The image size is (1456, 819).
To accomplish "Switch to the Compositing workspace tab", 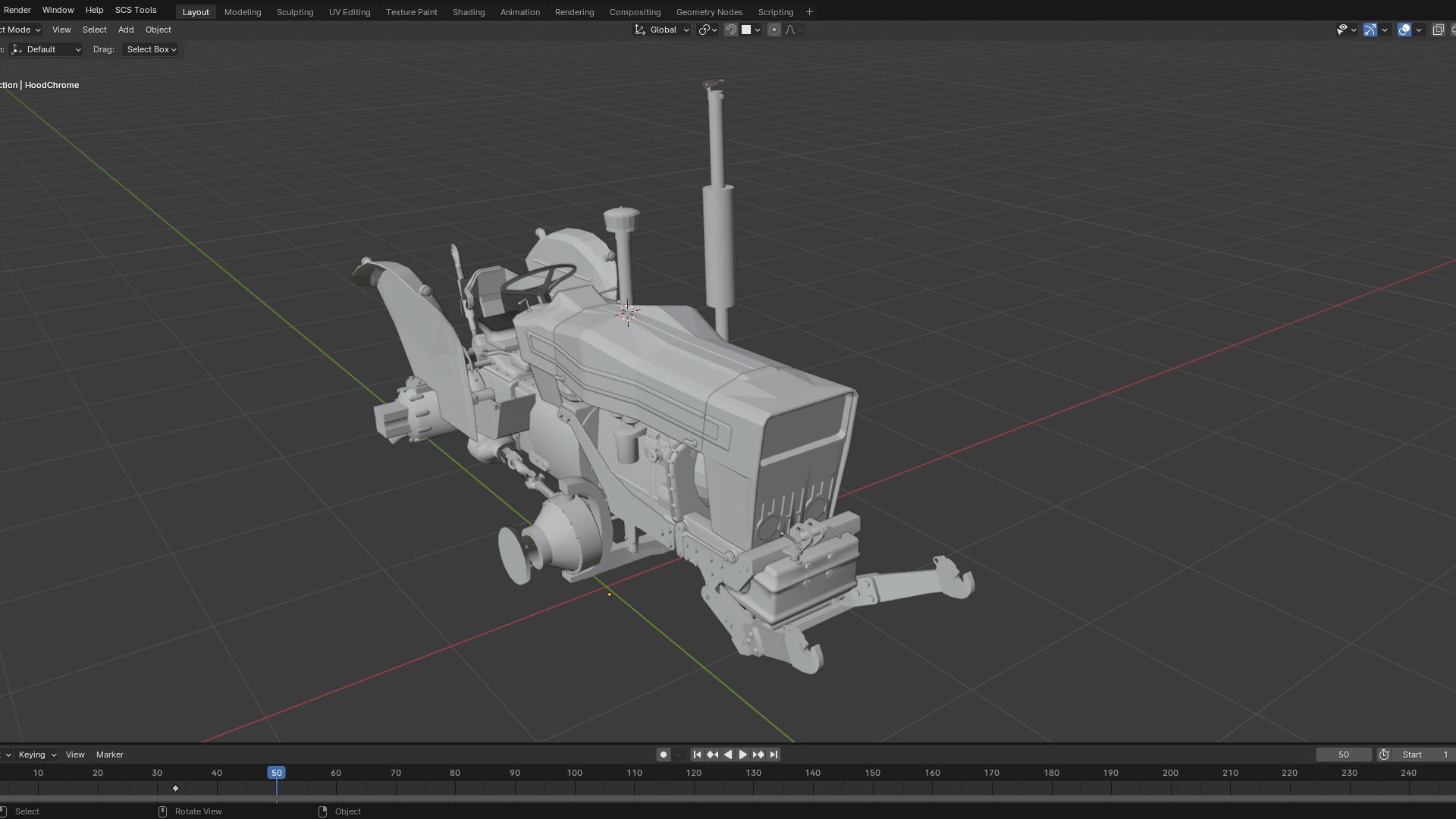I will (x=635, y=12).
